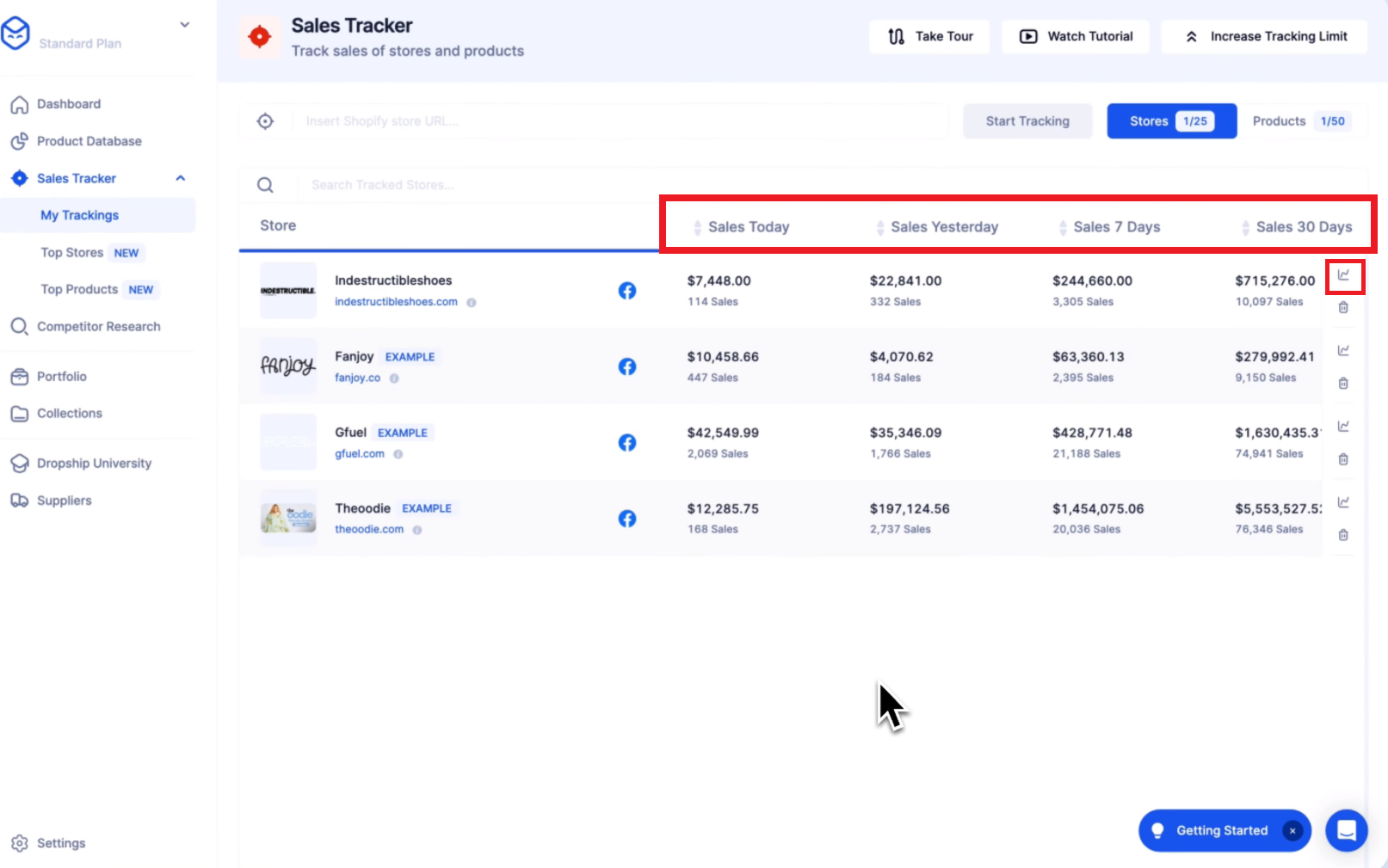Click the Theoodie store name
Viewport: 1388px width, 868px height.
coord(362,508)
